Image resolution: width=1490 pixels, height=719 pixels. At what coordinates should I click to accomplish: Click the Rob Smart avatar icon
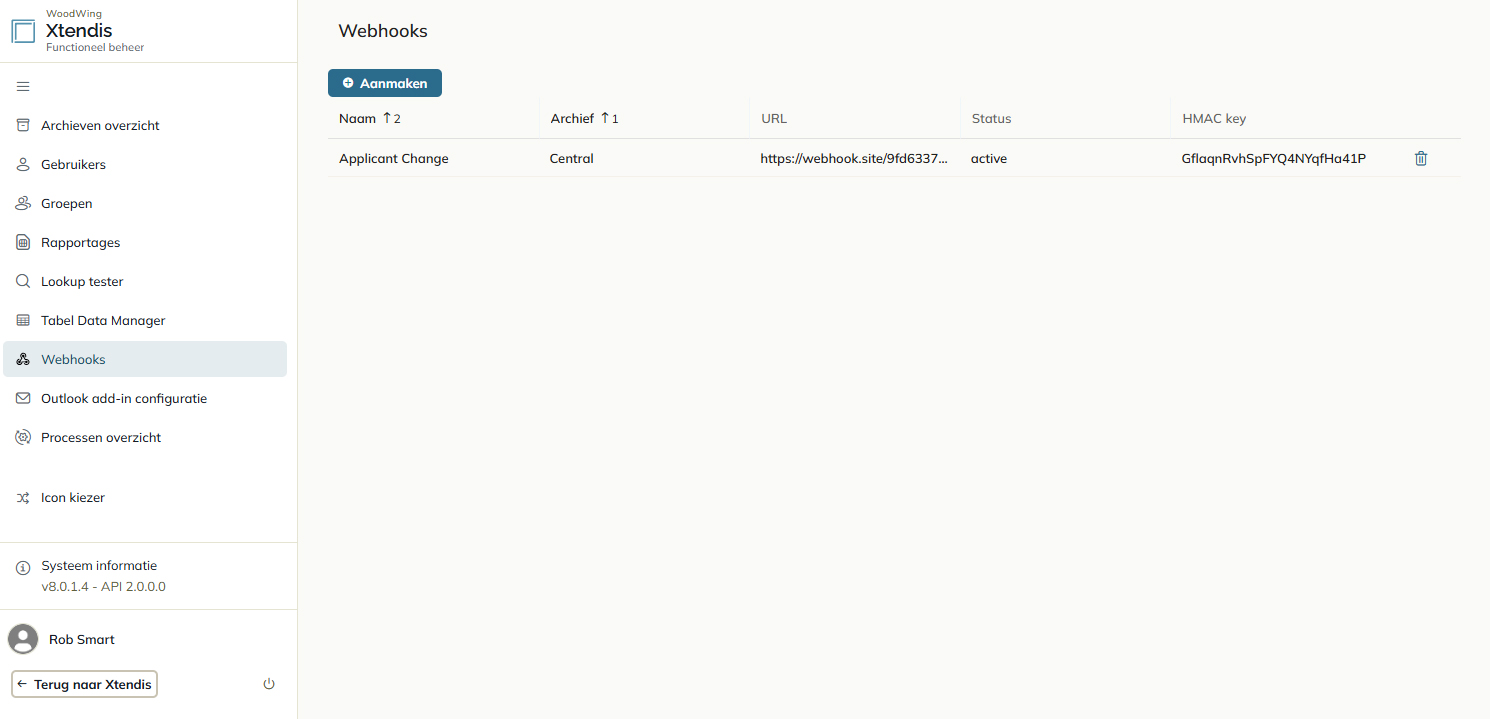[x=23, y=639]
